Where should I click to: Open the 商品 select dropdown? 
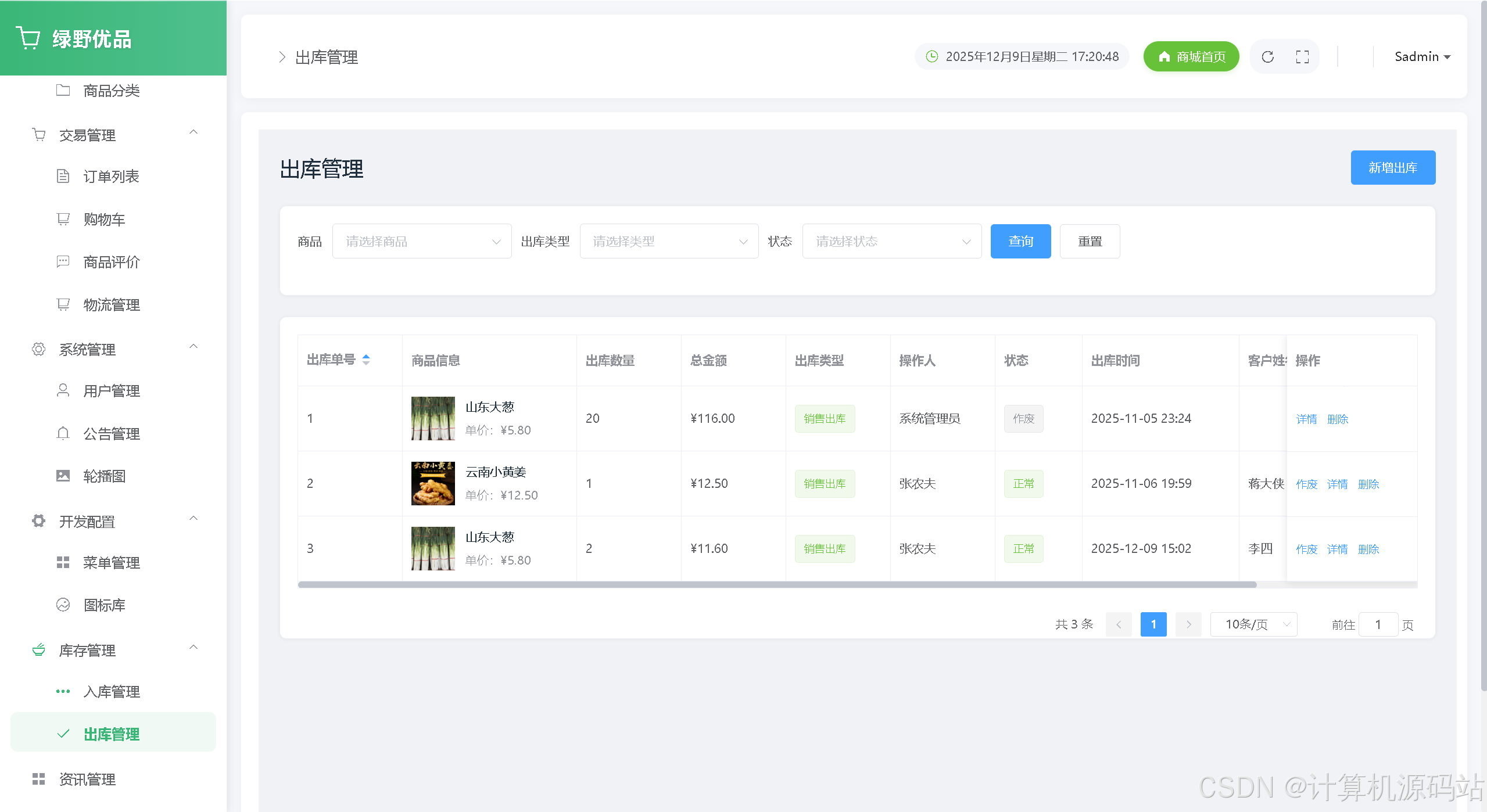pyautogui.click(x=421, y=241)
